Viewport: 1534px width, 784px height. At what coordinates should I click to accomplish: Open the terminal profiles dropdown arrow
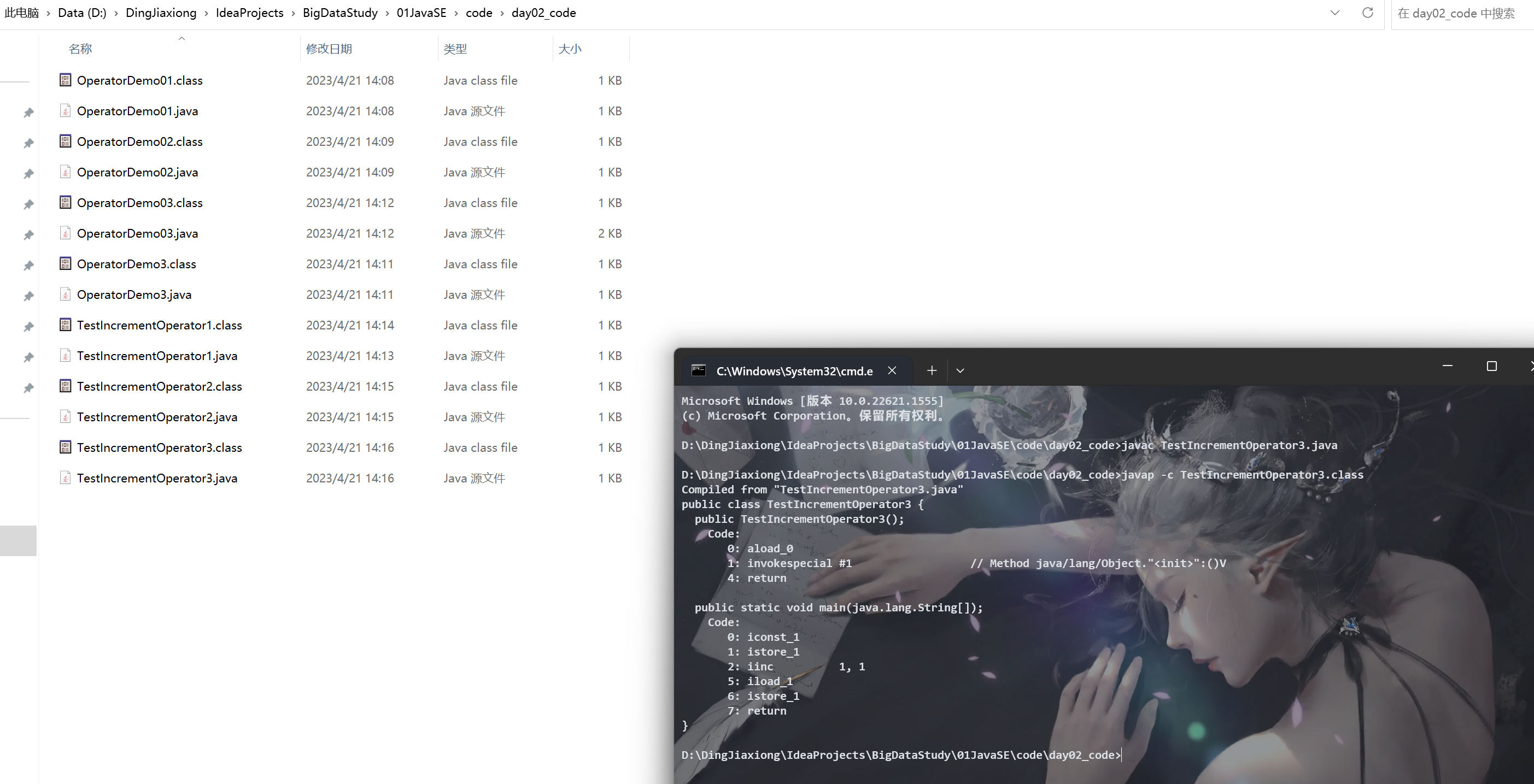(x=960, y=370)
